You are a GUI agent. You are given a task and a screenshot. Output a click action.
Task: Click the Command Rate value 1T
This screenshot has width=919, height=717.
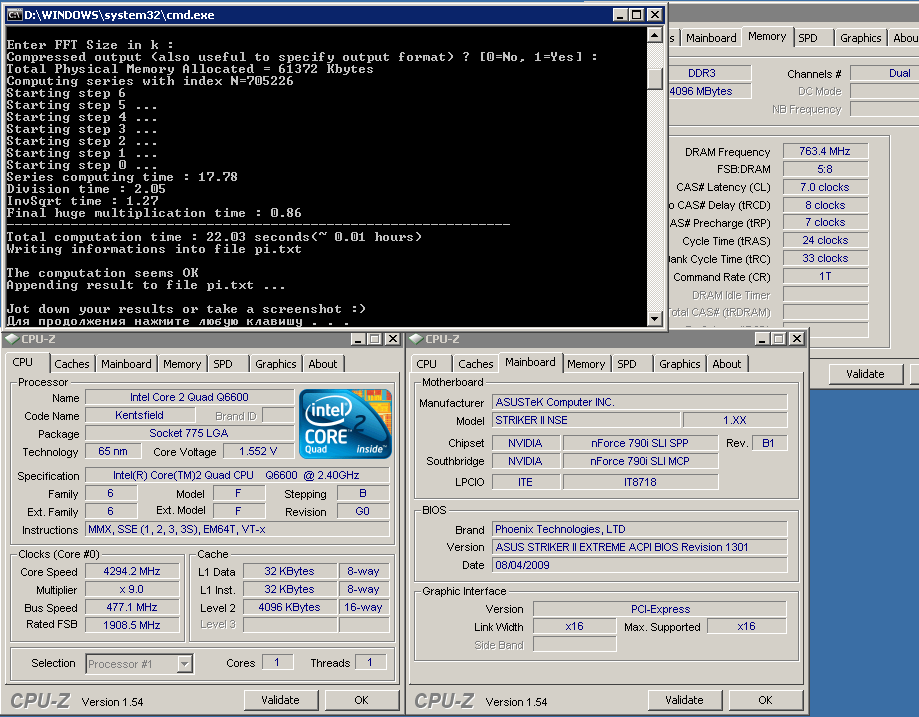click(825, 276)
